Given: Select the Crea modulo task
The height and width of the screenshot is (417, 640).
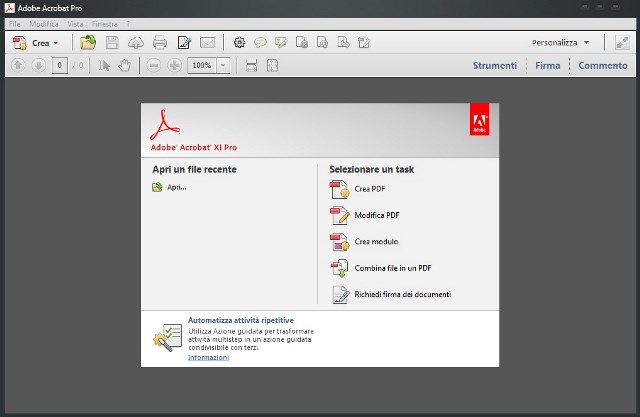Looking at the screenshot, I should click(x=364, y=242).
